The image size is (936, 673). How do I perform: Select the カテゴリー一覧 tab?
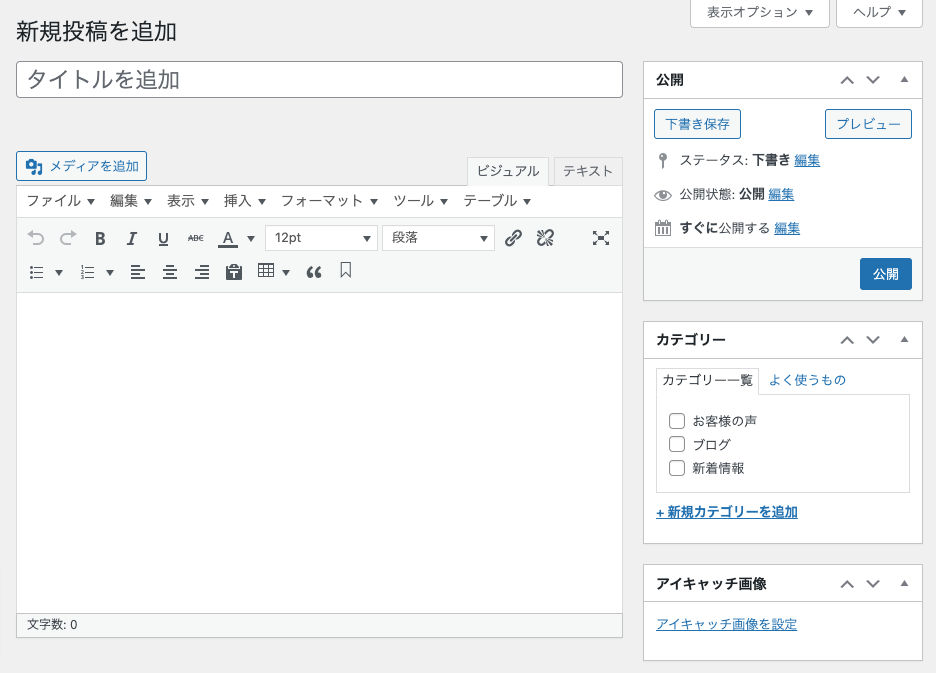(707, 380)
